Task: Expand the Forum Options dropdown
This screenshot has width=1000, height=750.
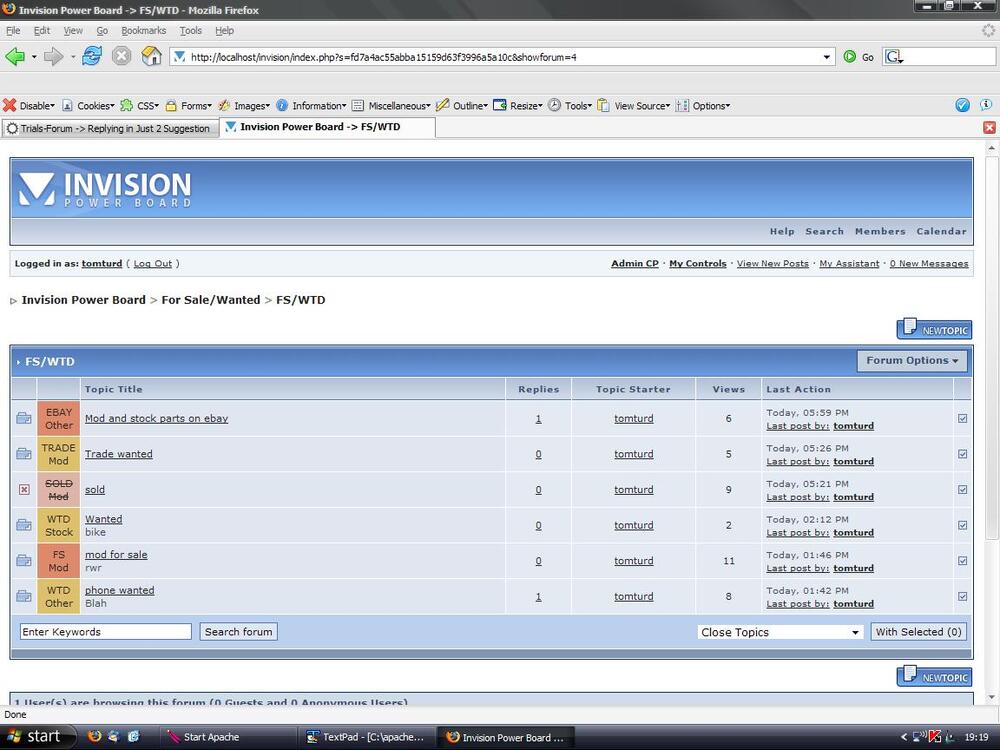Action: pyautogui.click(x=912, y=360)
